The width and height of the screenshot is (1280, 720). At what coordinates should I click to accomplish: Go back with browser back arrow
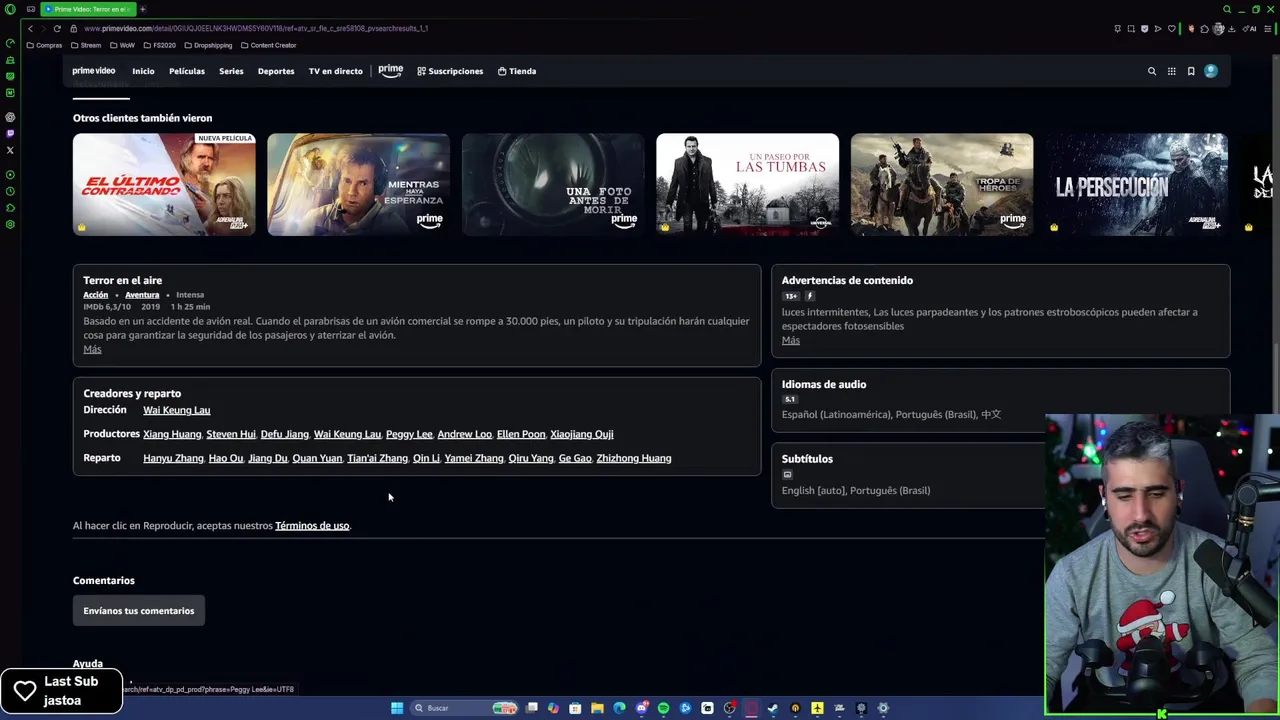(x=30, y=28)
